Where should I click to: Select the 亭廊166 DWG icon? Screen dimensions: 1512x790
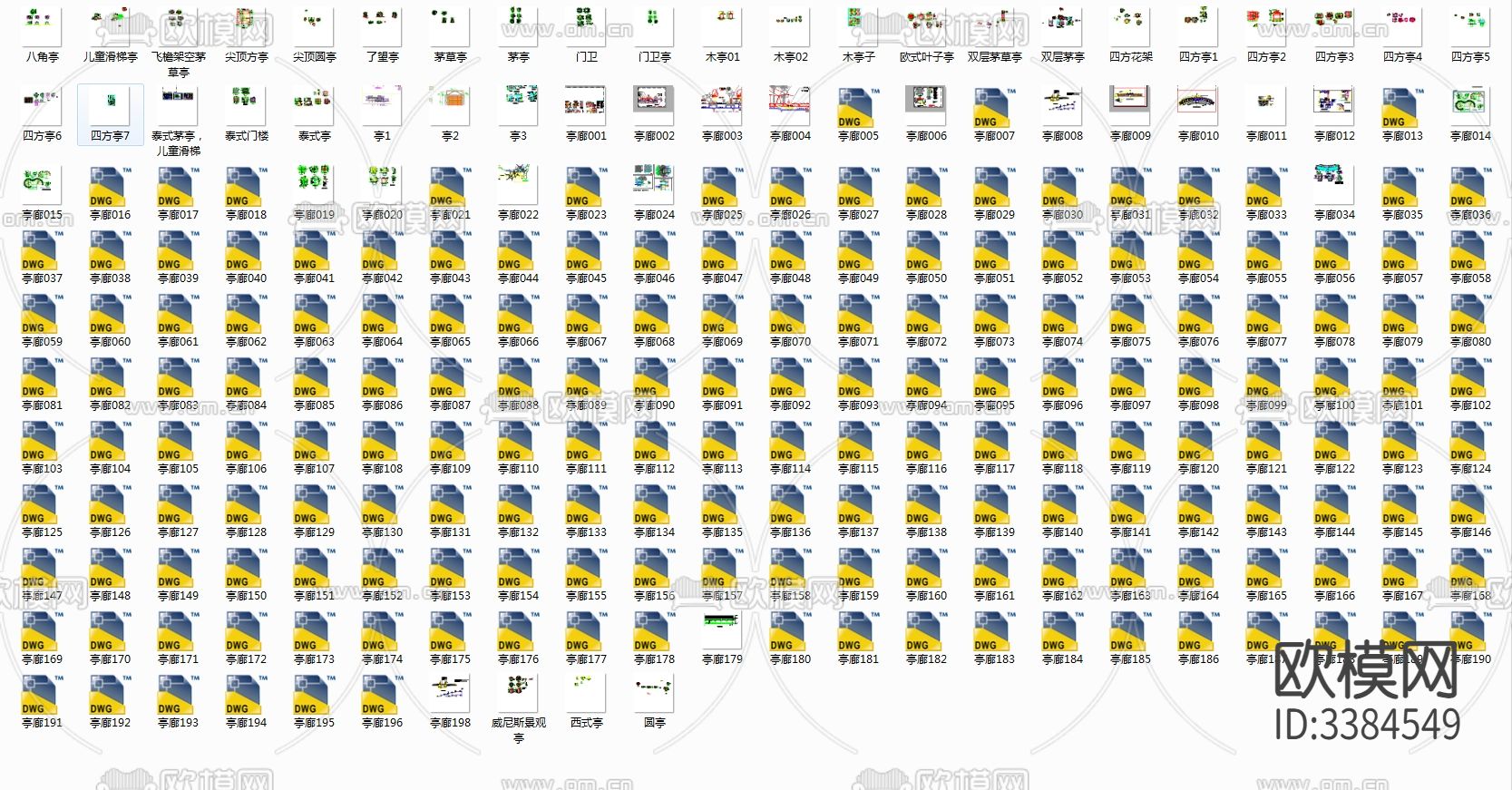click(x=1334, y=567)
